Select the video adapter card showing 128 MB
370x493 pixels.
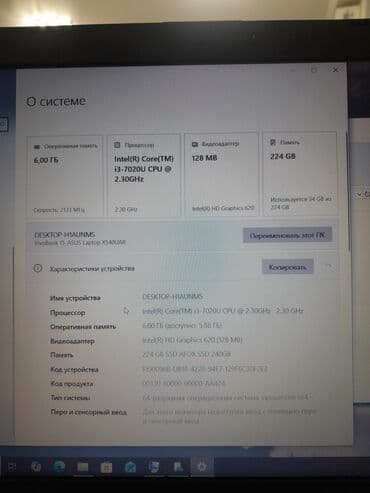coord(221,174)
